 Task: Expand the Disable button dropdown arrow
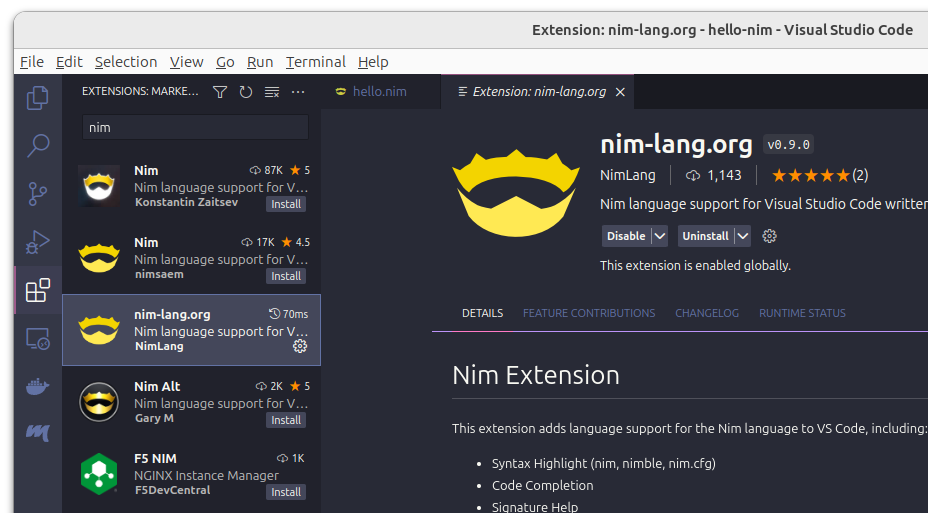pos(659,236)
